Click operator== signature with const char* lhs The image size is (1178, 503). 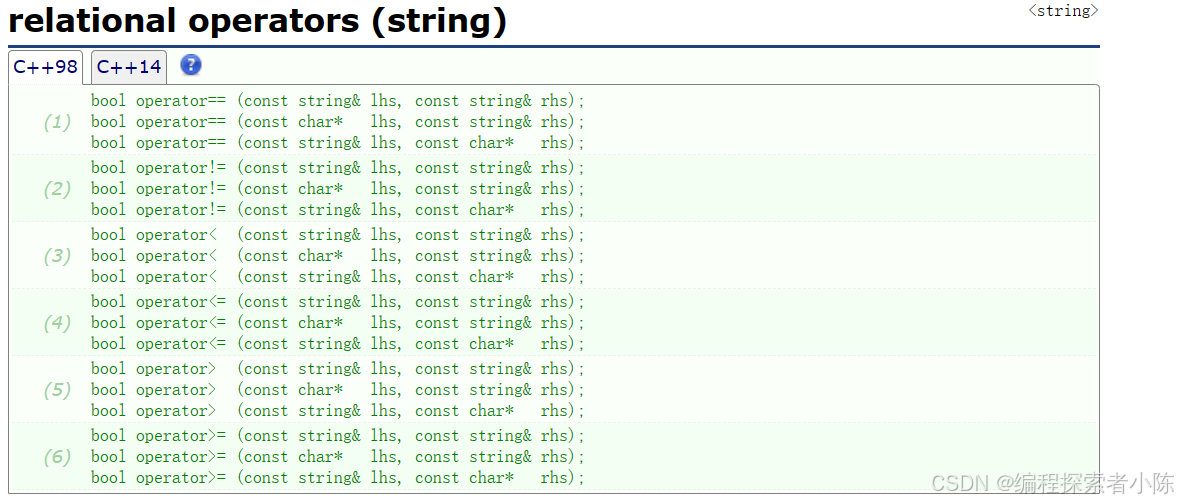[x=337, y=122]
